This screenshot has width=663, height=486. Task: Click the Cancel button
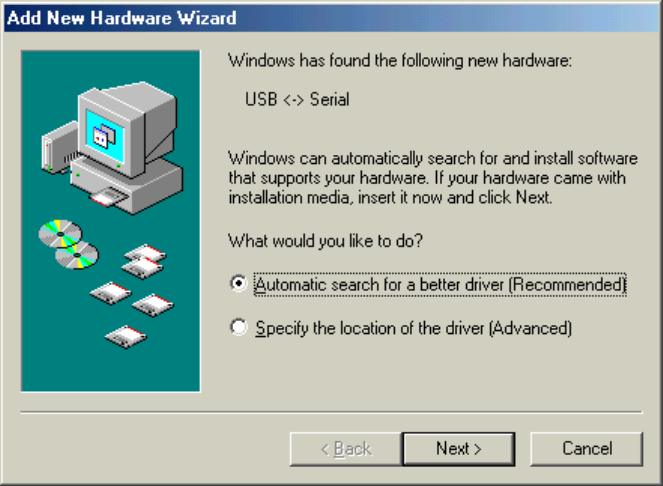[586, 449]
